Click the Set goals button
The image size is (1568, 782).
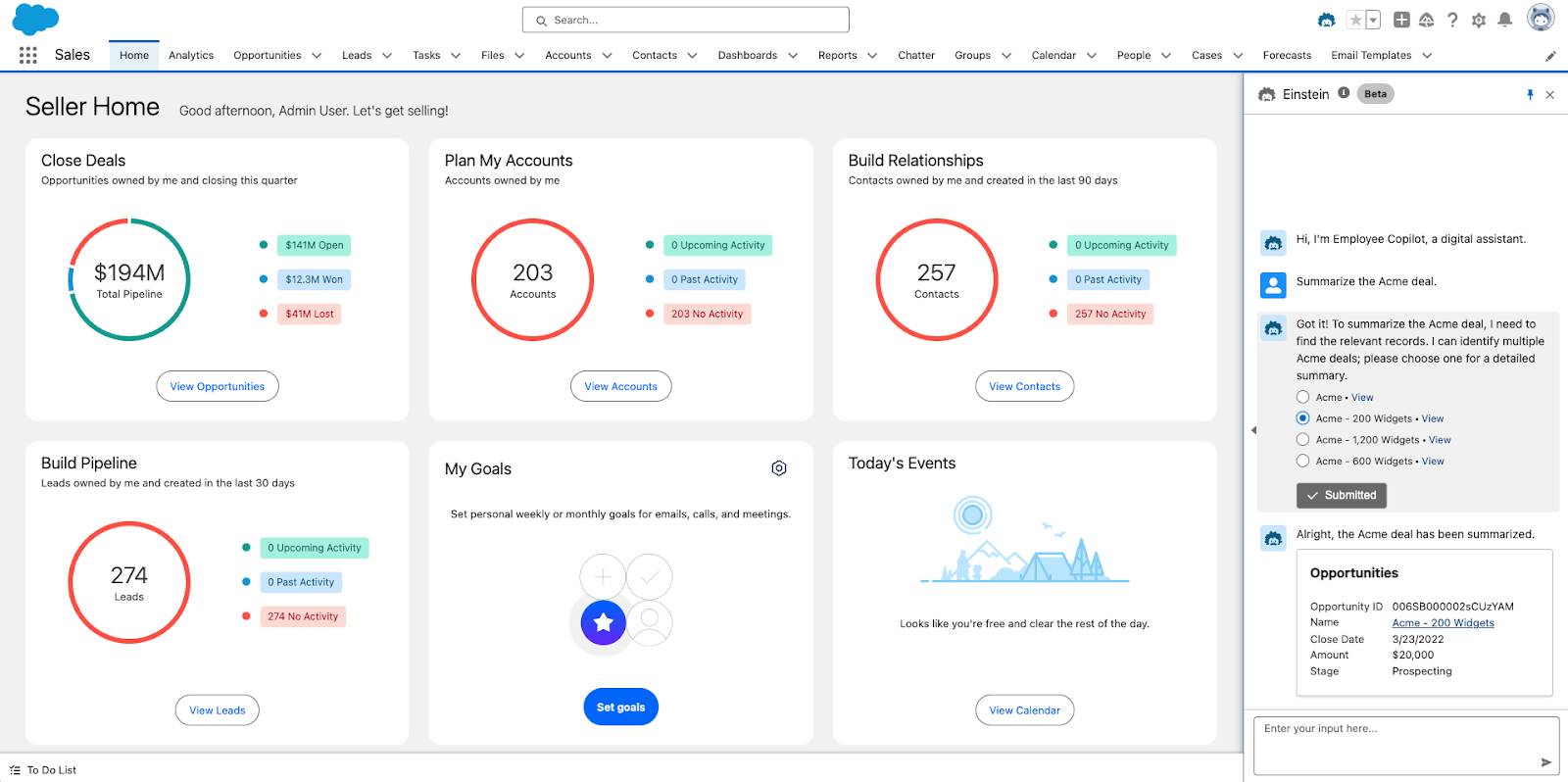point(621,708)
